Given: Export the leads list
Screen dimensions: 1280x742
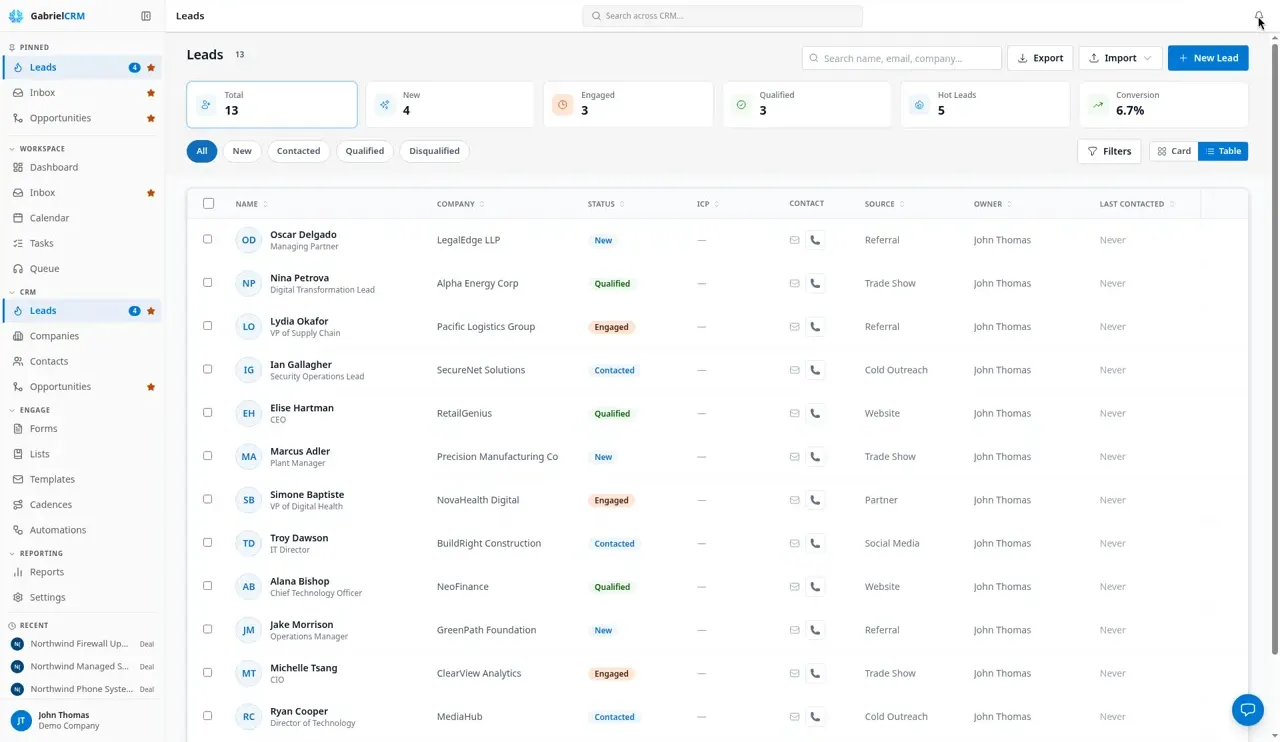Looking at the screenshot, I should click(1040, 58).
